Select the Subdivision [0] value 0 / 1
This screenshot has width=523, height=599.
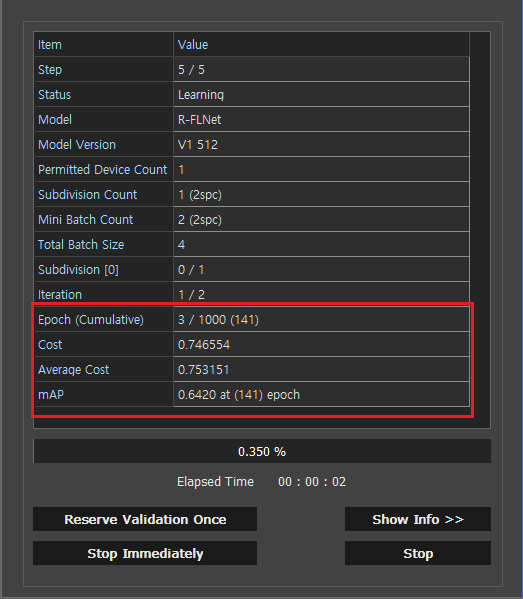click(321, 270)
